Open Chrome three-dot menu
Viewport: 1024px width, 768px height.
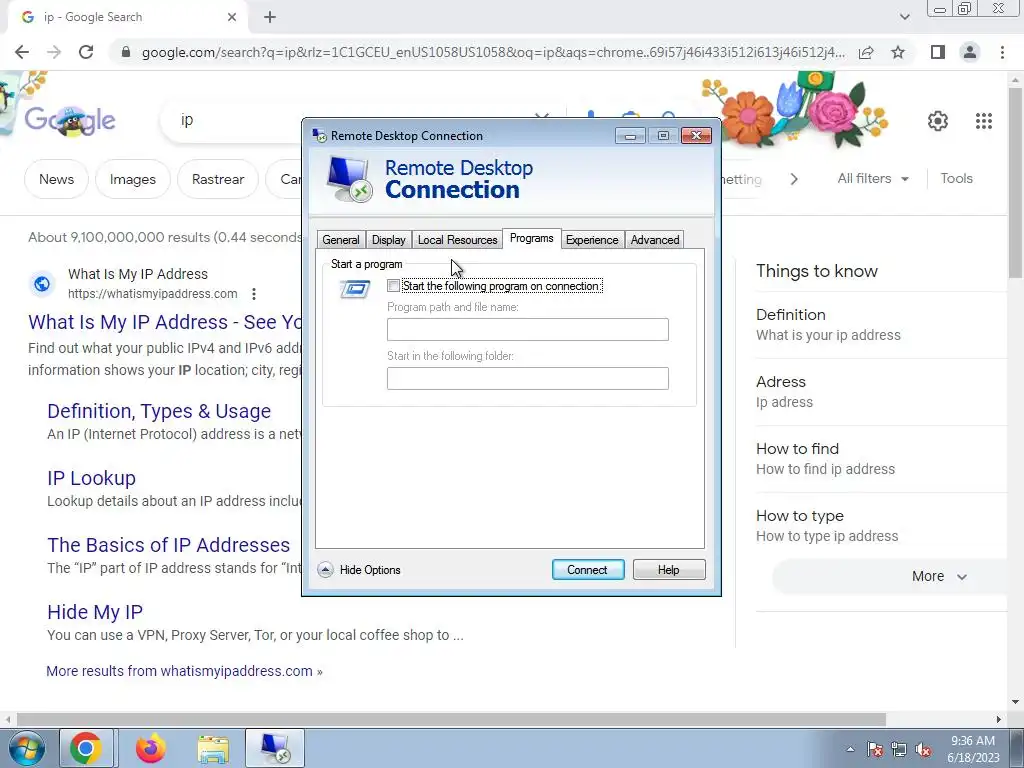click(1002, 52)
